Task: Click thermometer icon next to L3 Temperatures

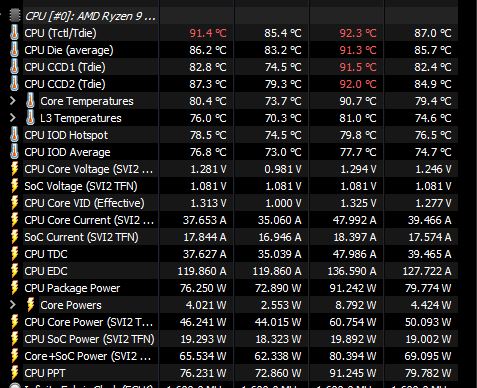Action: tap(30, 118)
